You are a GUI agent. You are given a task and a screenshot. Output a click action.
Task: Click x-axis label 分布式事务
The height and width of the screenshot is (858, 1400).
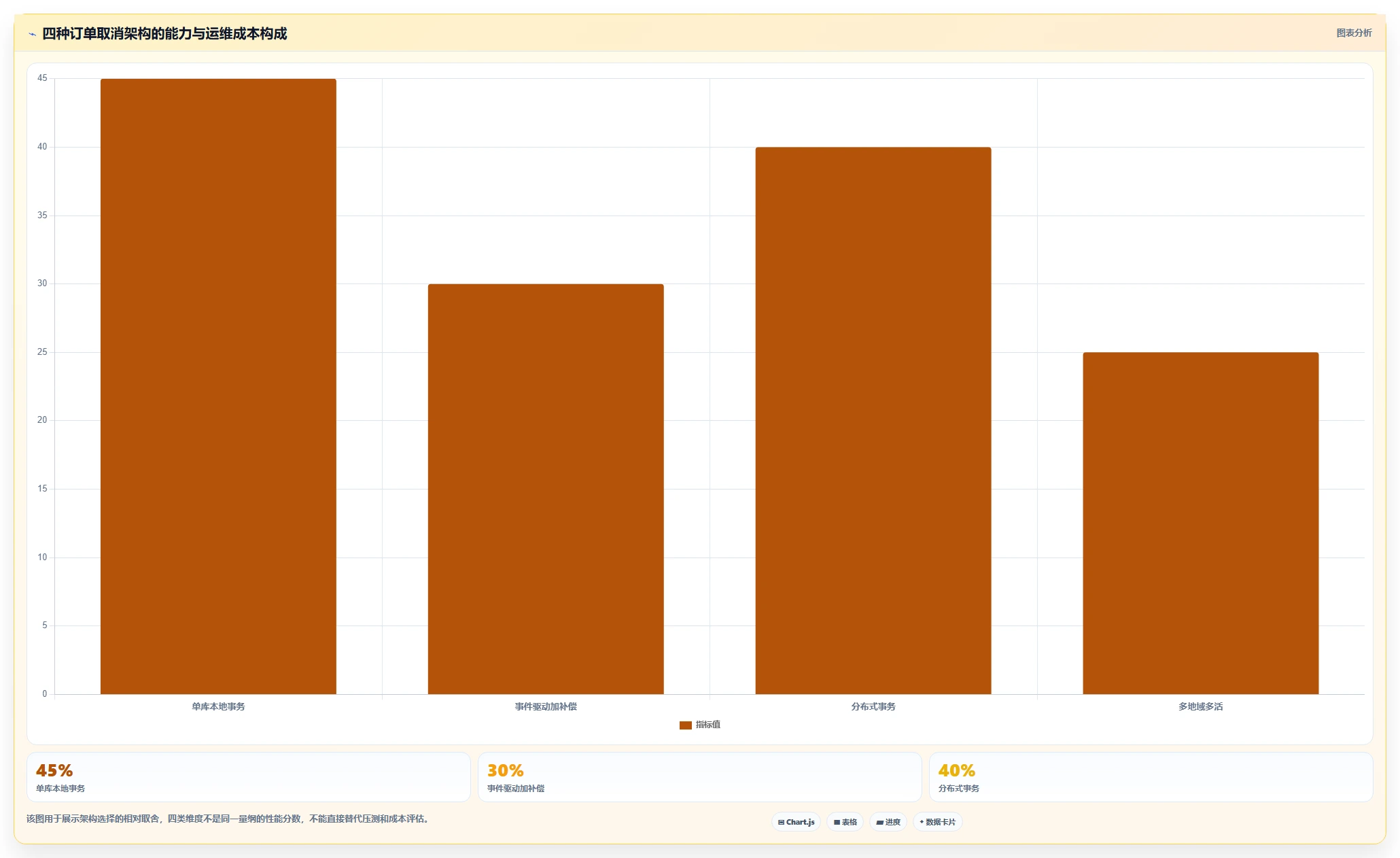click(x=873, y=706)
